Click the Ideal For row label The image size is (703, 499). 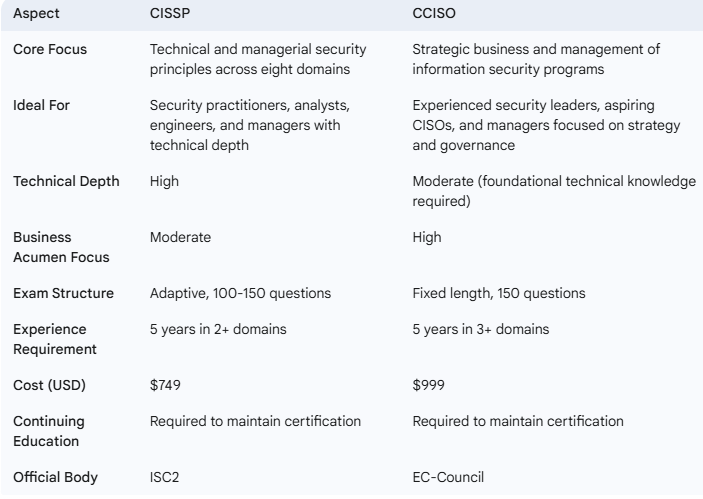point(40,104)
